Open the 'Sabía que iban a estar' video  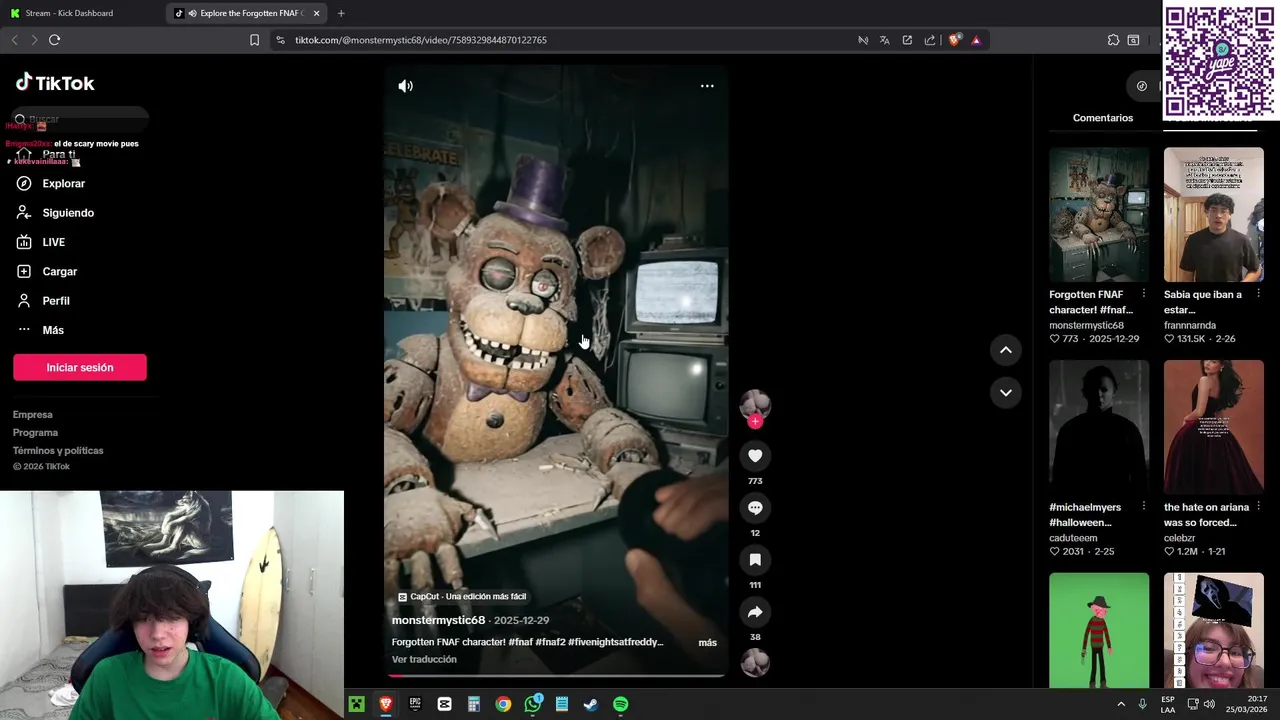tap(1213, 214)
